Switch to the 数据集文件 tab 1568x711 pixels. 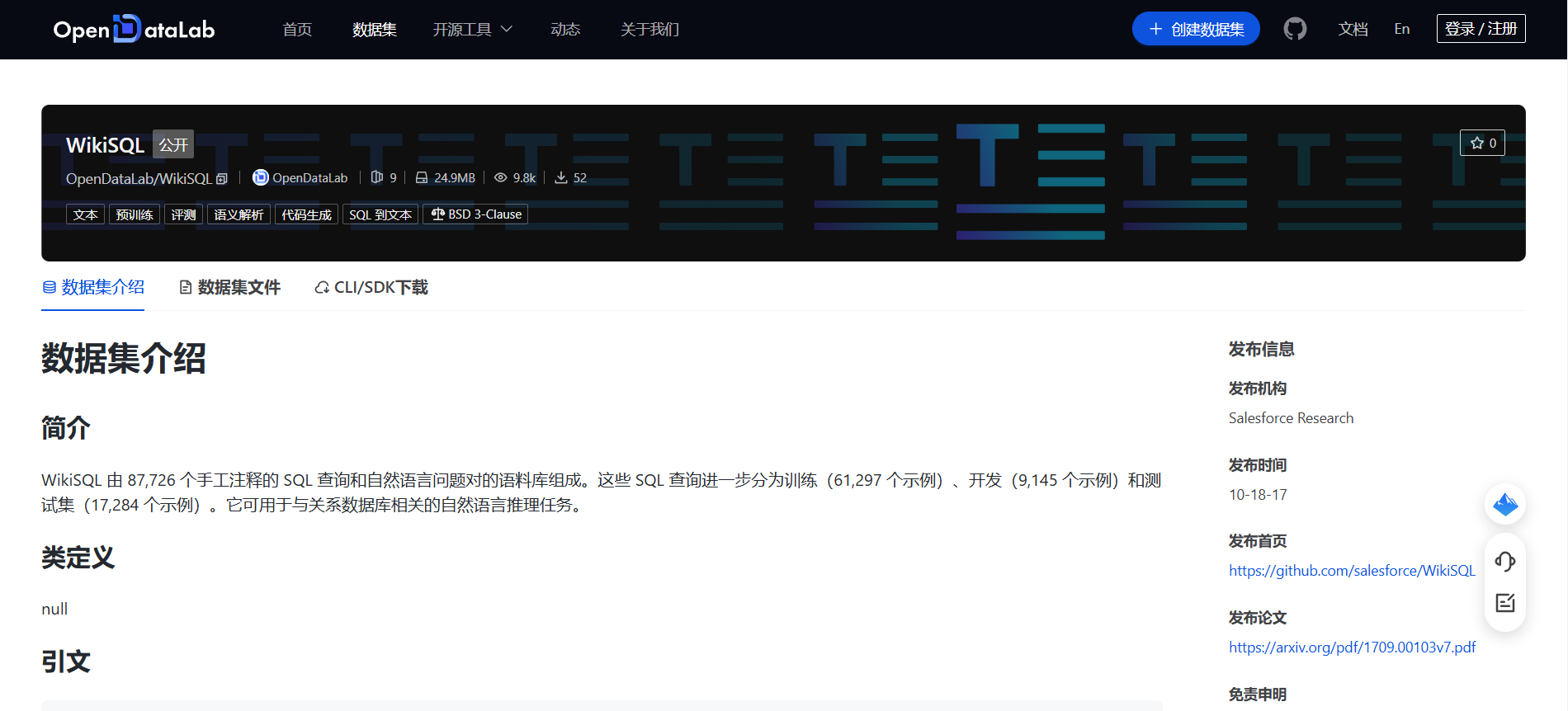230,287
